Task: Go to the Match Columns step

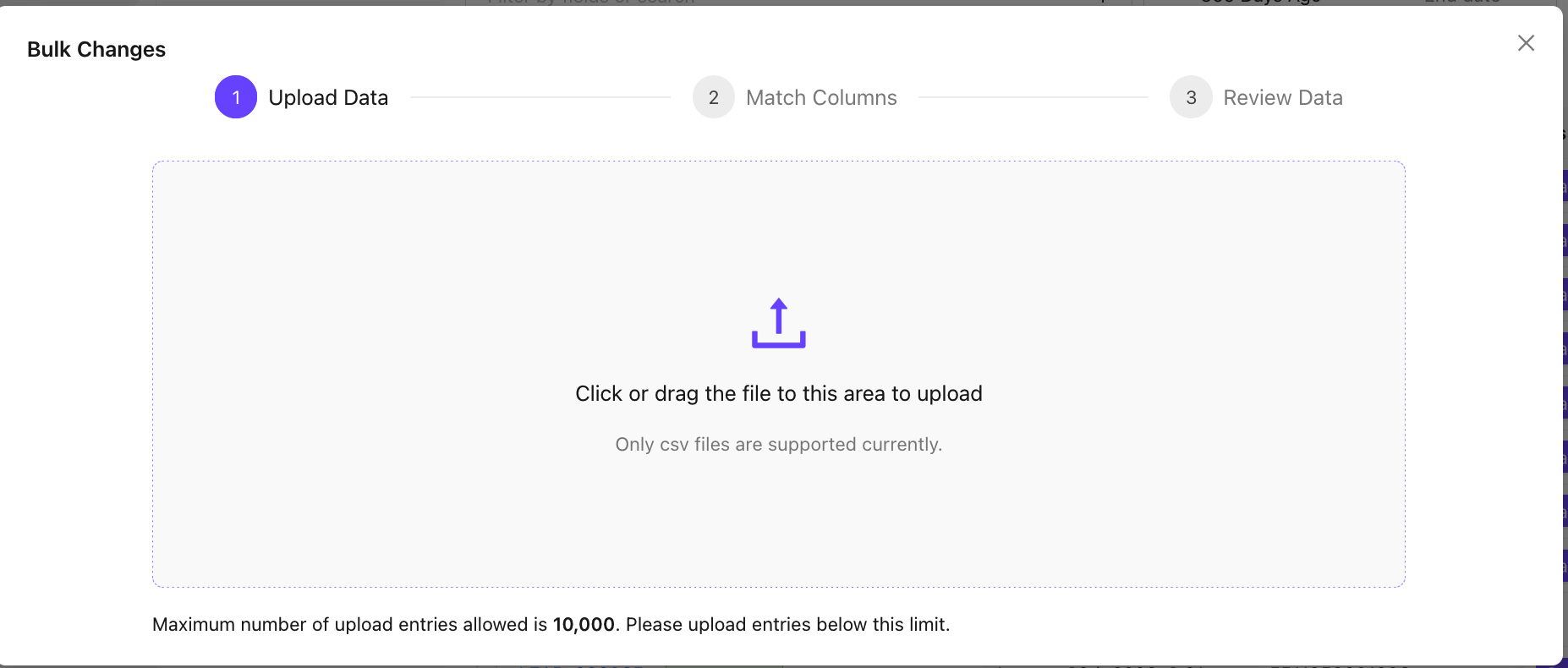Action: coord(821,98)
